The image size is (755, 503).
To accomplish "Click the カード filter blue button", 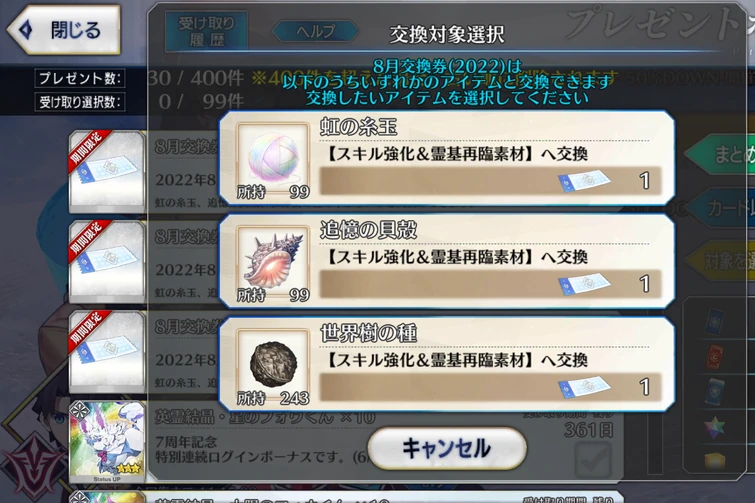I will (x=722, y=208).
